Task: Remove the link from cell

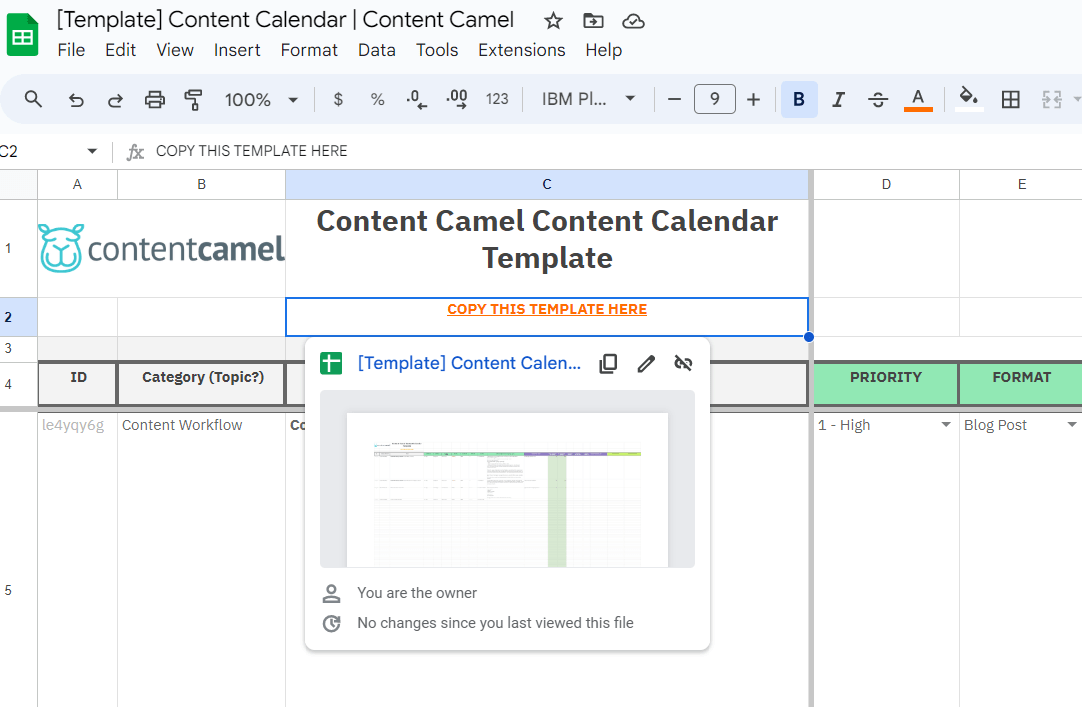Action: (x=683, y=364)
